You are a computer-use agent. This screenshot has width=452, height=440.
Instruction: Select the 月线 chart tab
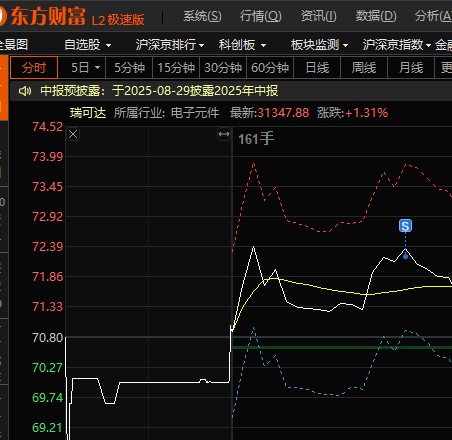click(411, 68)
